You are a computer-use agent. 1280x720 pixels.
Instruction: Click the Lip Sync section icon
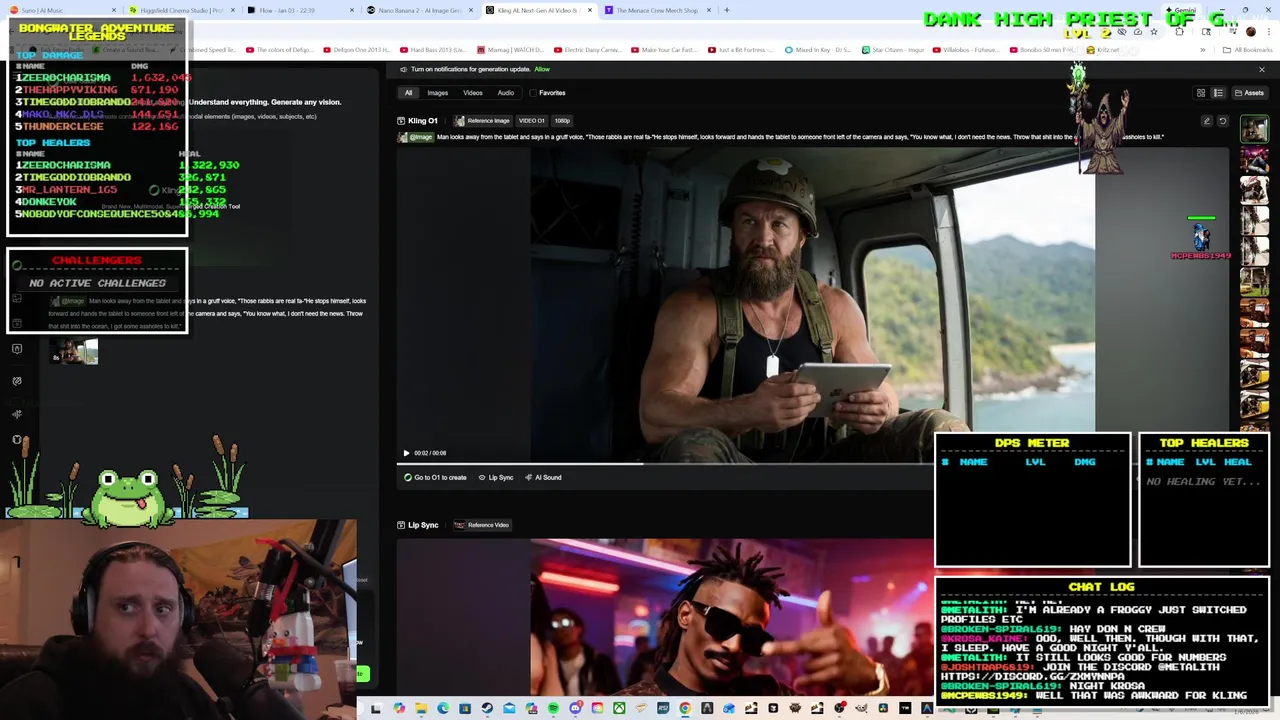click(x=401, y=525)
